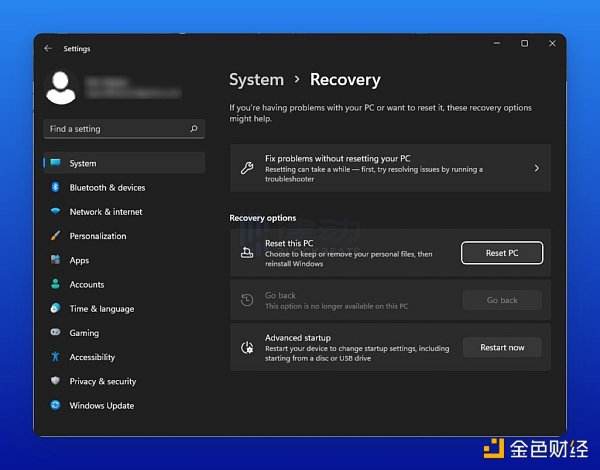Expand Fix problems without resetting chevron

(536, 169)
